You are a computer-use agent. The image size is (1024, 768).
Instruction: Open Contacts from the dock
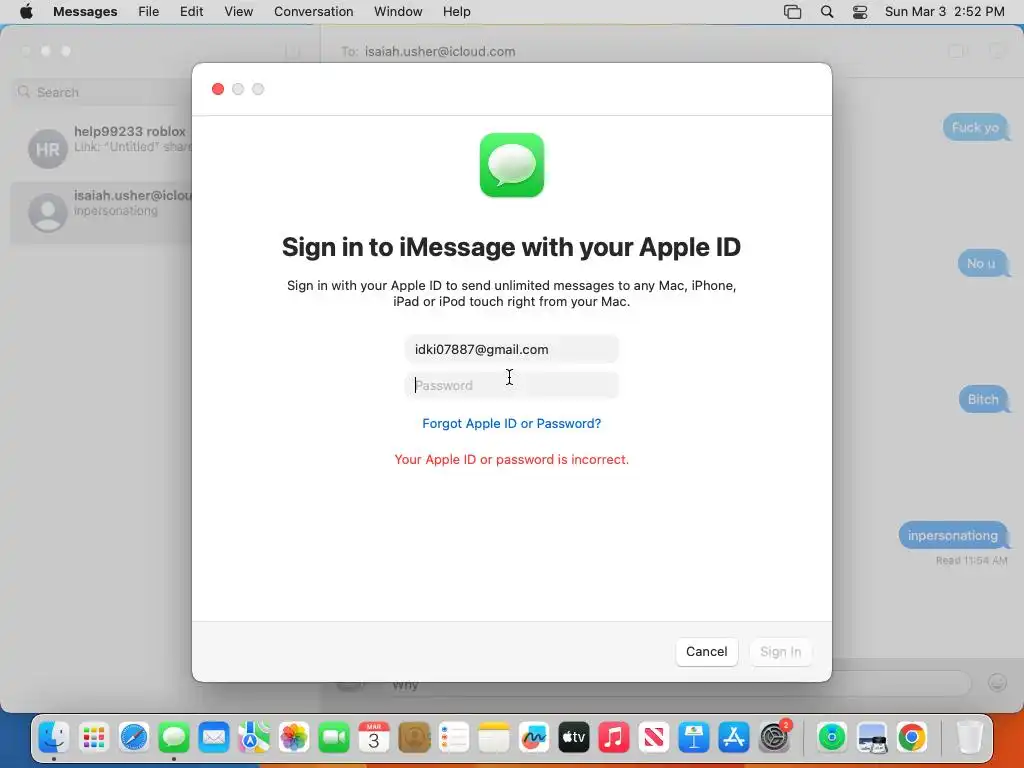[x=414, y=738]
